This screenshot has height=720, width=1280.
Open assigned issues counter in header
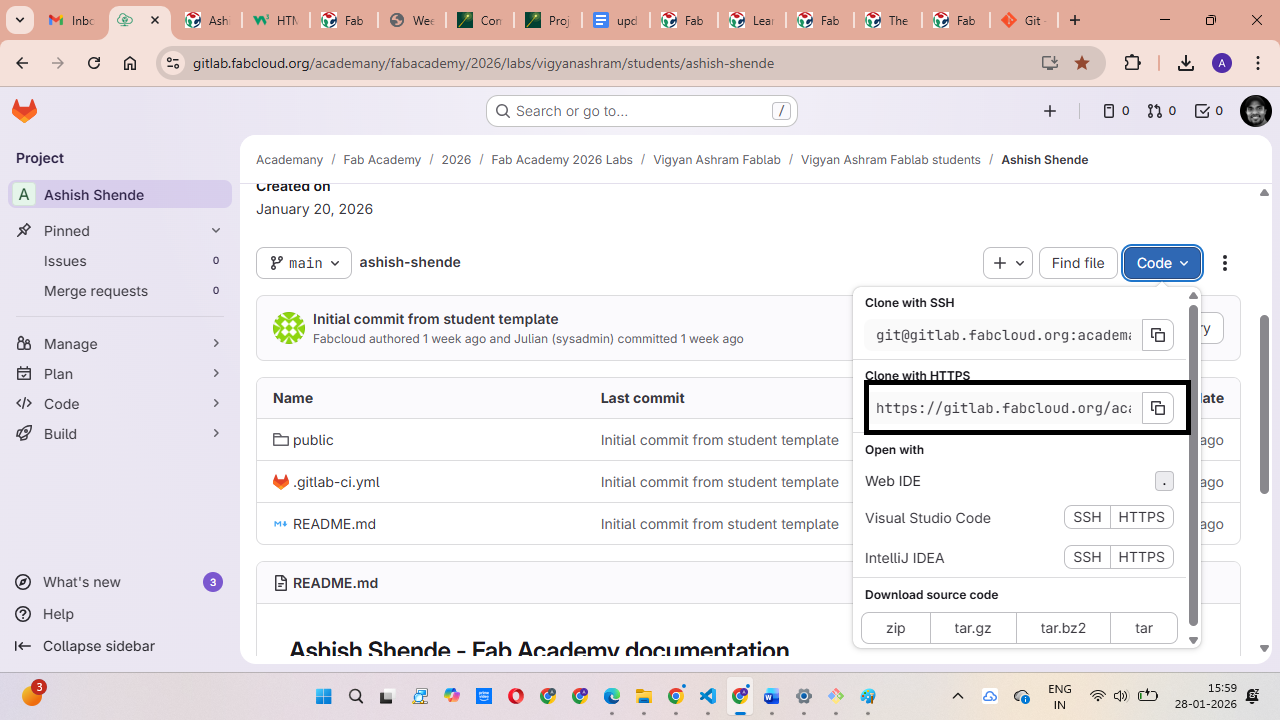coord(1115,111)
